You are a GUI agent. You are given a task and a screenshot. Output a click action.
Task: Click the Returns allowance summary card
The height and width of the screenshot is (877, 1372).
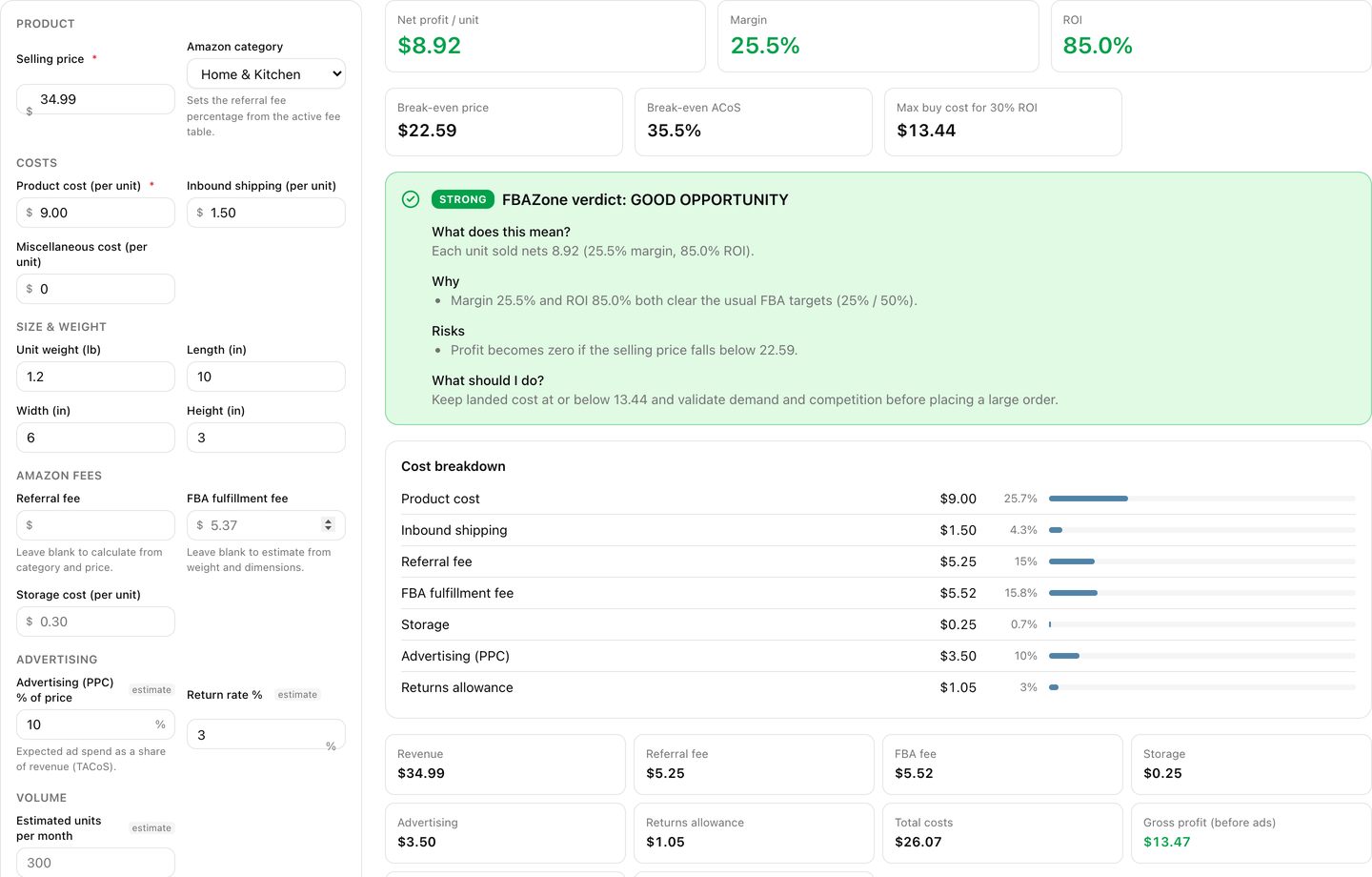point(754,833)
